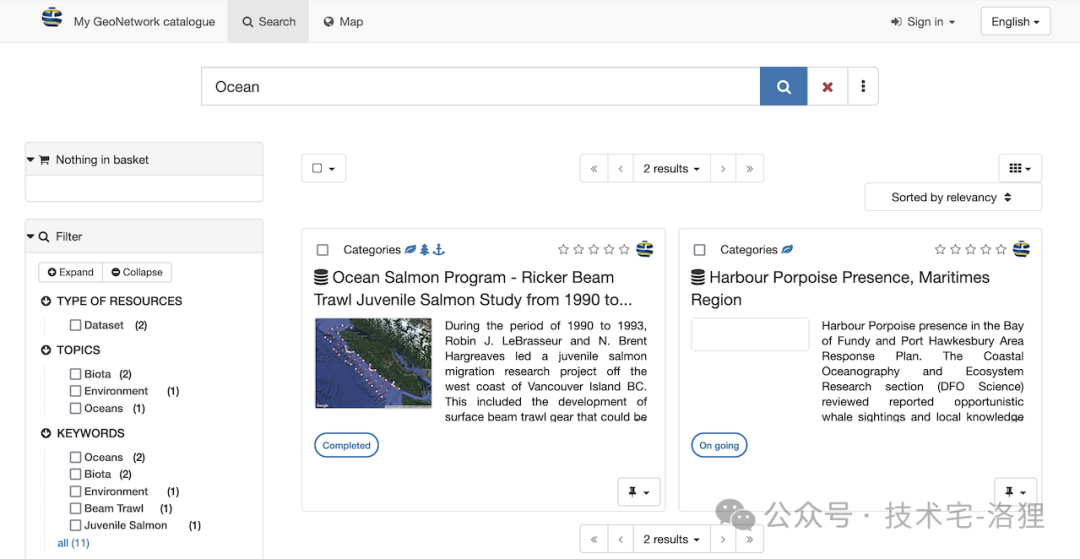Click the blue magnifier search button
This screenshot has width=1080, height=559.
783,87
